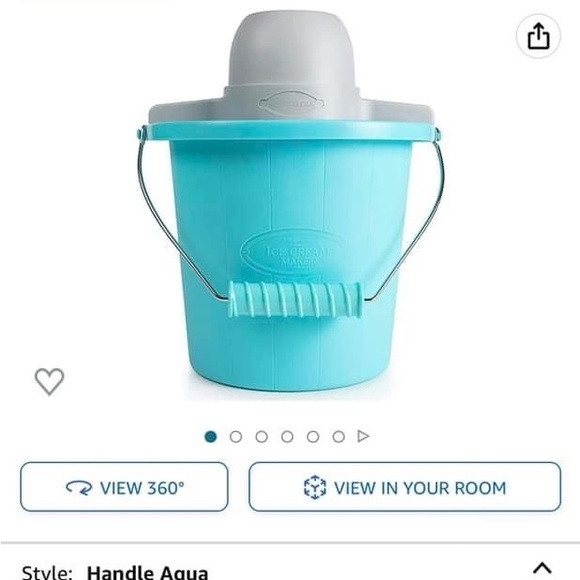This screenshot has height=580, width=580.
Task: Click the Ice Cream Maker embossed logo
Action: coord(294,253)
